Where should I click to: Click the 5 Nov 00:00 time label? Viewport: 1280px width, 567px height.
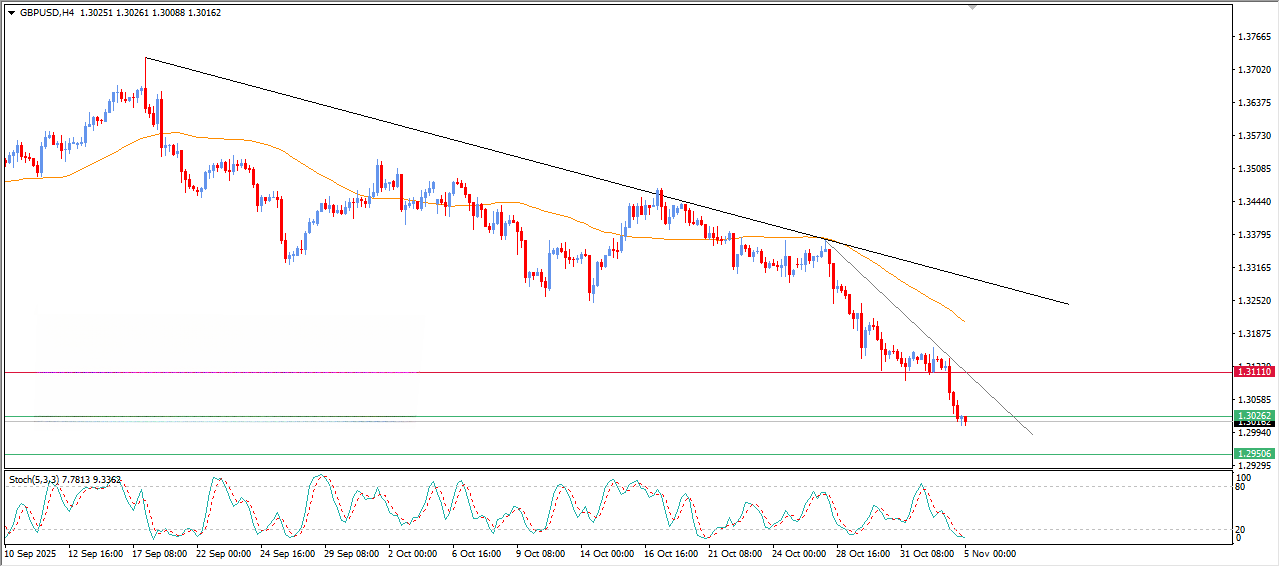click(x=990, y=553)
